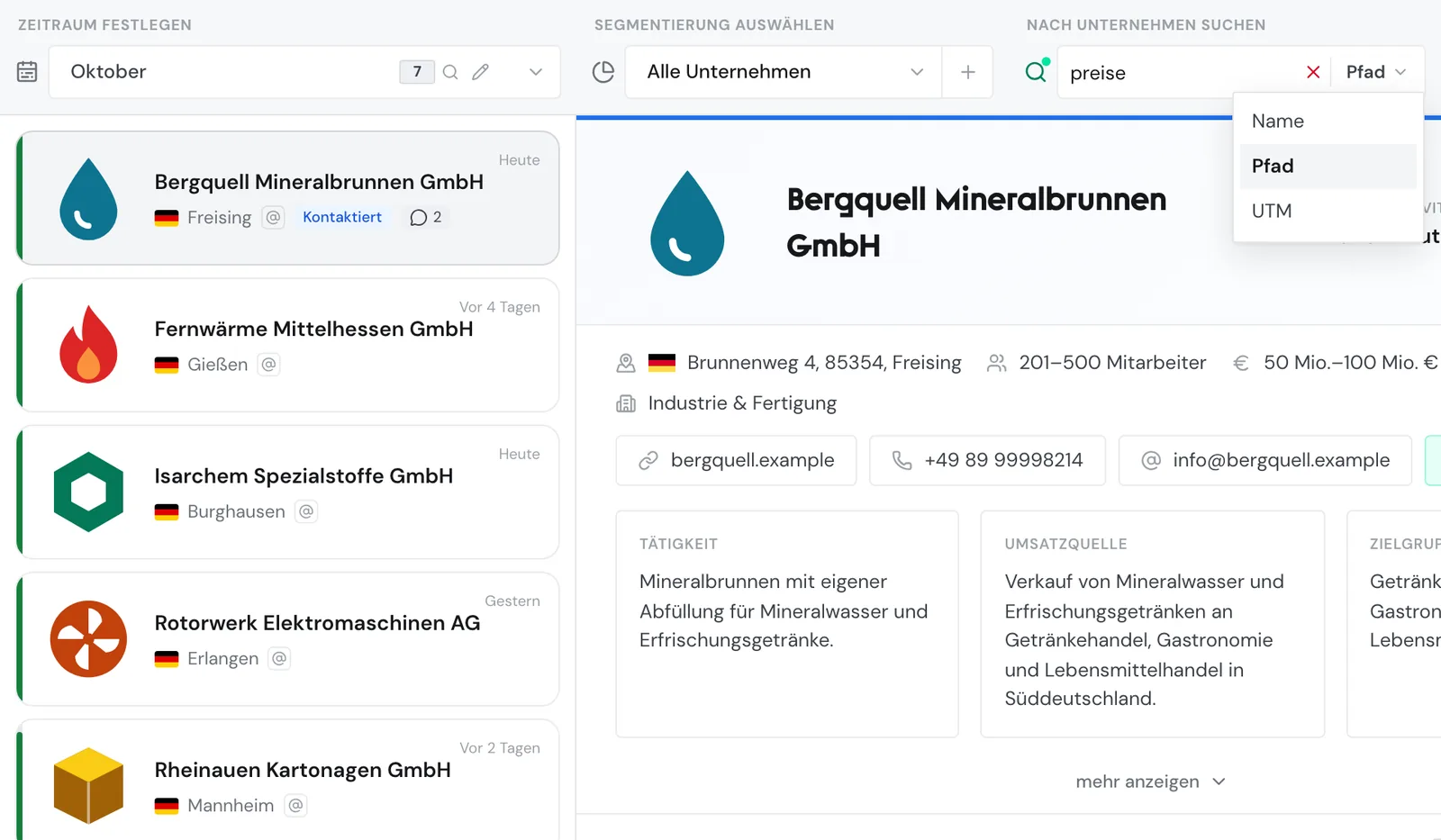
Task: Click the magnifier icon in the Oktober field
Action: 450,72
